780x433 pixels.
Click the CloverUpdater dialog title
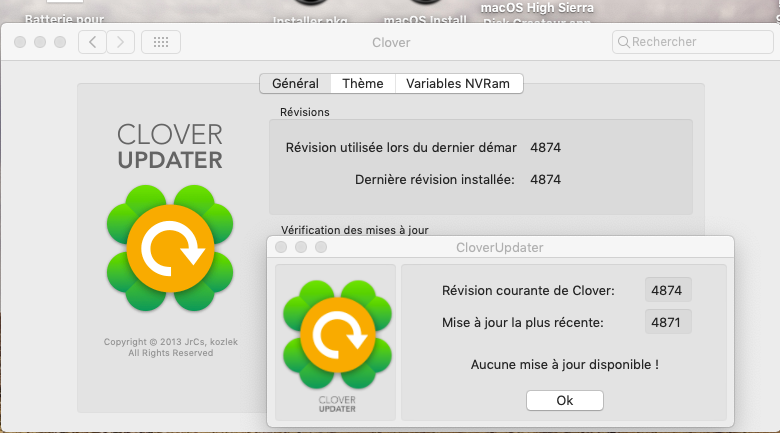coord(499,247)
